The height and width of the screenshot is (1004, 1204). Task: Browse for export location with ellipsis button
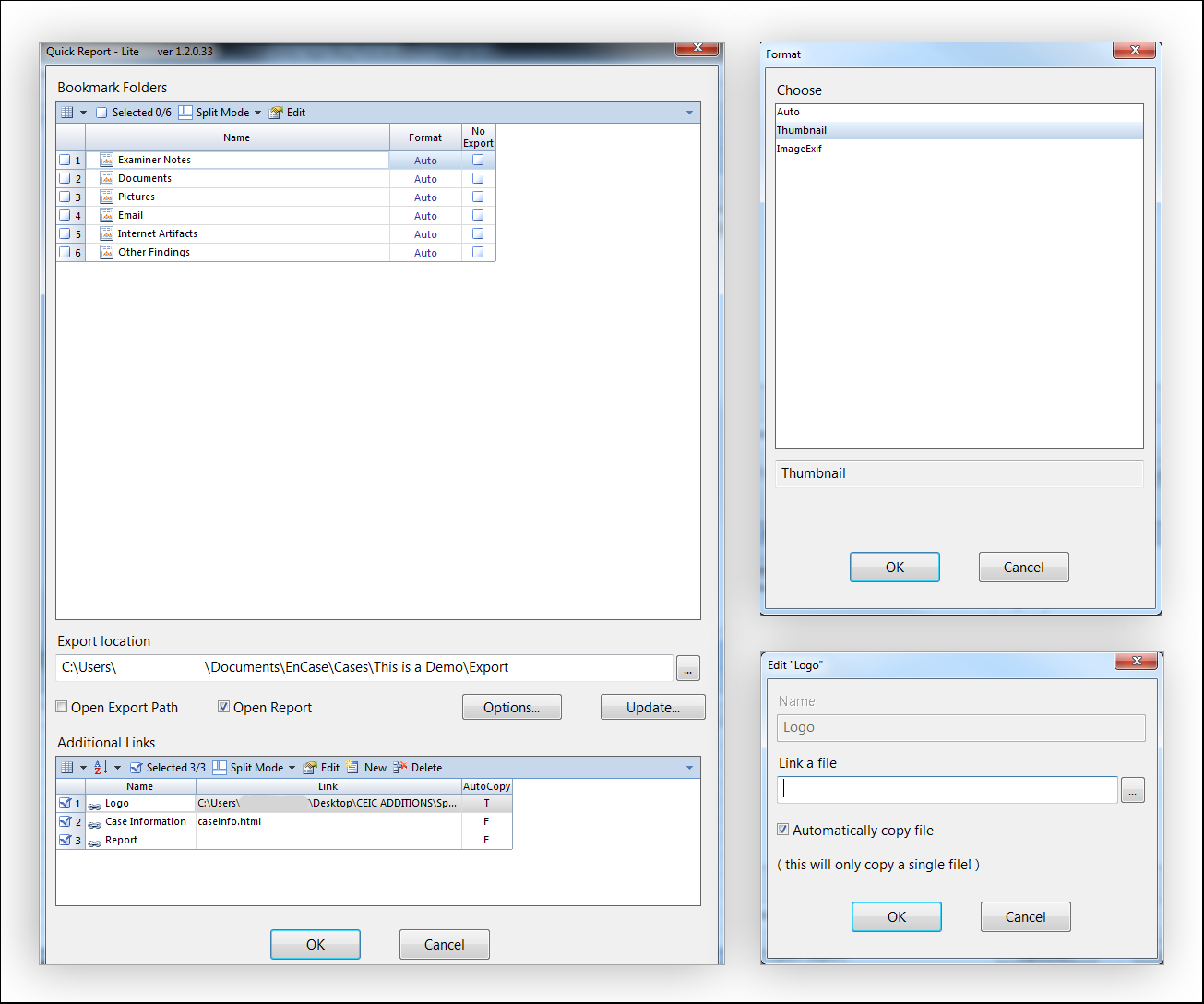[688, 668]
